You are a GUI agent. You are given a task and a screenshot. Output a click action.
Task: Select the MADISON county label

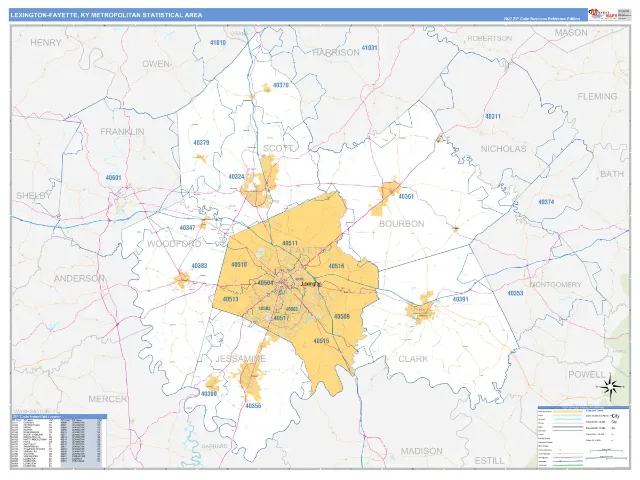pos(422,451)
